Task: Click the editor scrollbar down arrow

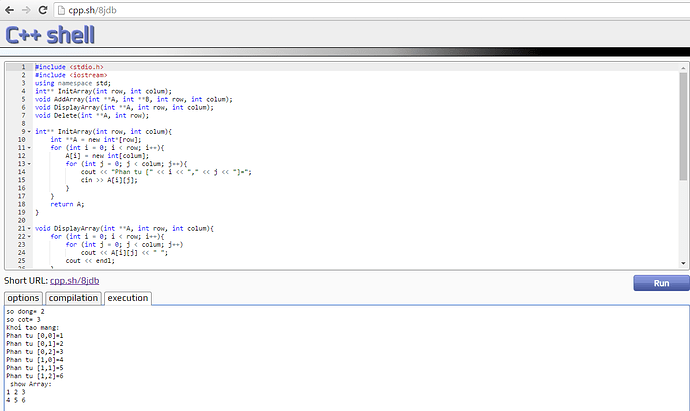Action: [x=684, y=264]
